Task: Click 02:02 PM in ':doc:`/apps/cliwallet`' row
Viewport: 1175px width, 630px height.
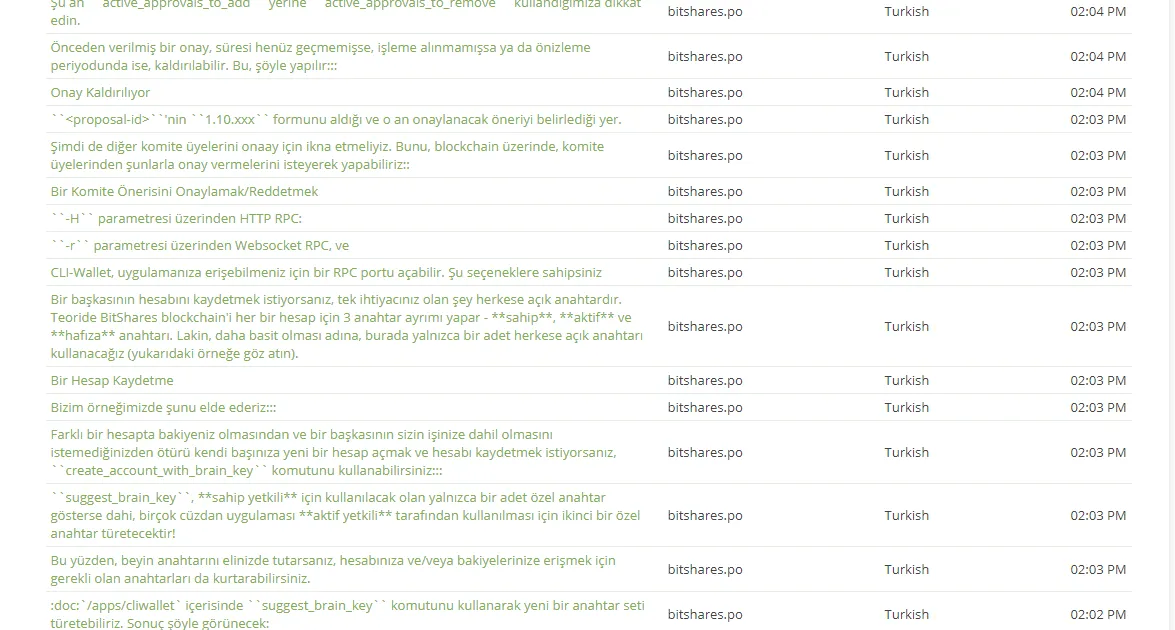Action: (x=1098, y=614)
